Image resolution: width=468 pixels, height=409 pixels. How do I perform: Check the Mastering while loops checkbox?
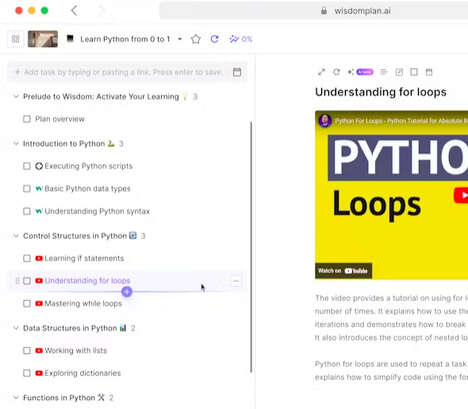pyautogui.click(x=27, y=303)
